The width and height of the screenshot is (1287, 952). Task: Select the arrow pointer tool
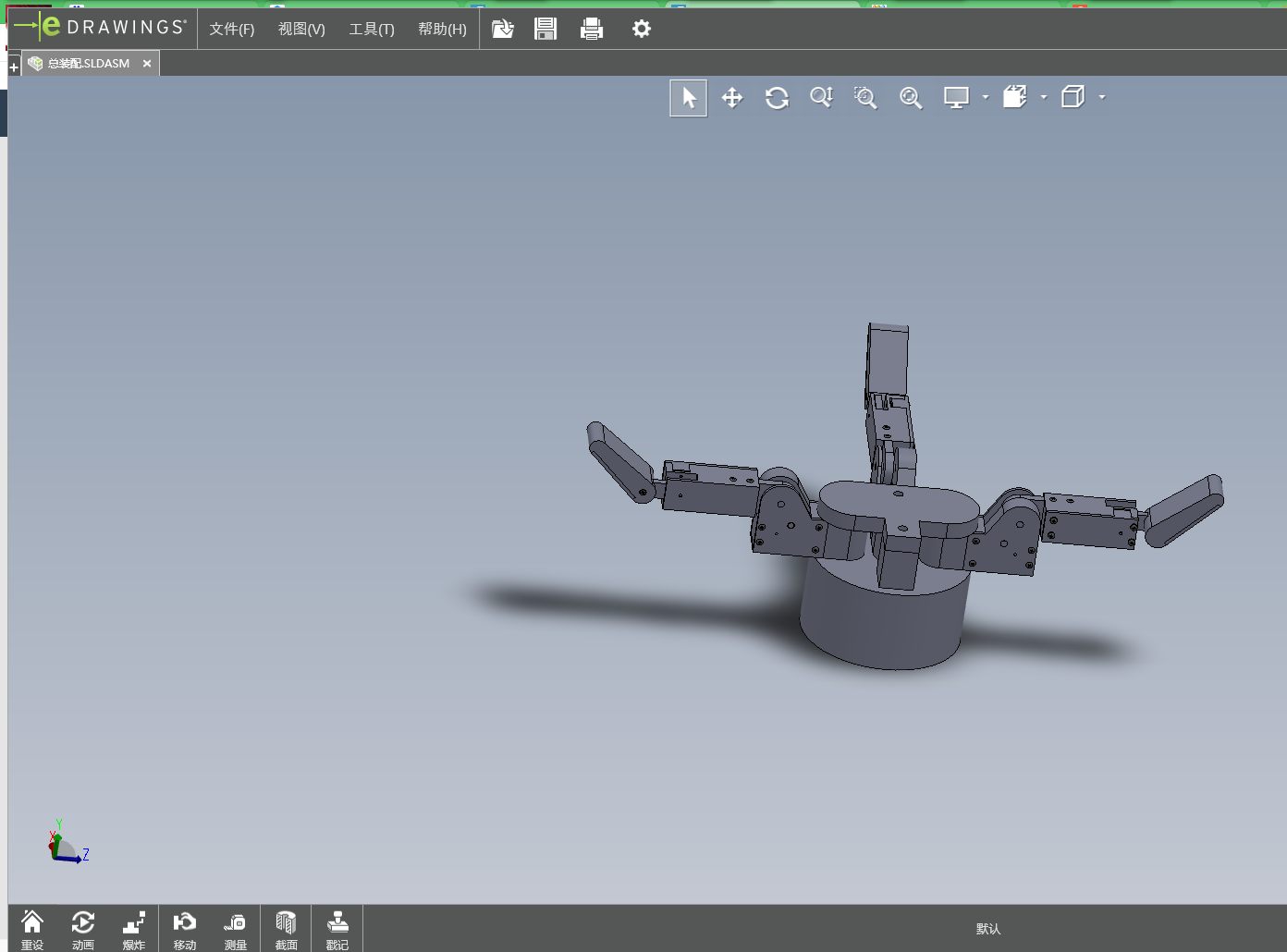(x=688, y=98)
